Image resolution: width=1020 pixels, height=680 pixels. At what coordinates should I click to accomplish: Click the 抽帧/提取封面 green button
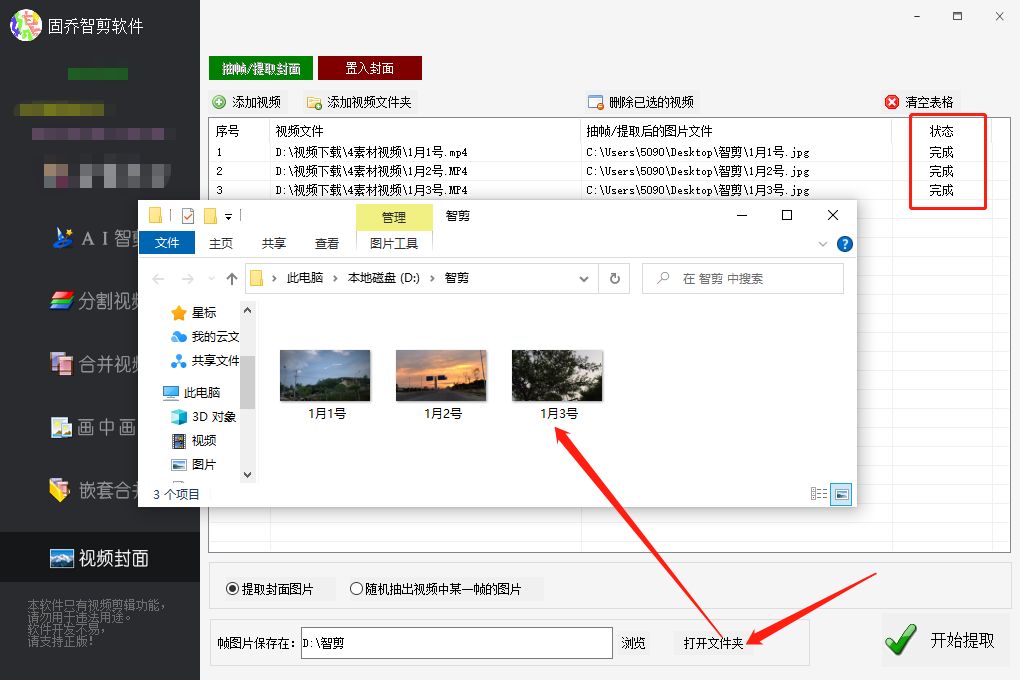(261, 68)
